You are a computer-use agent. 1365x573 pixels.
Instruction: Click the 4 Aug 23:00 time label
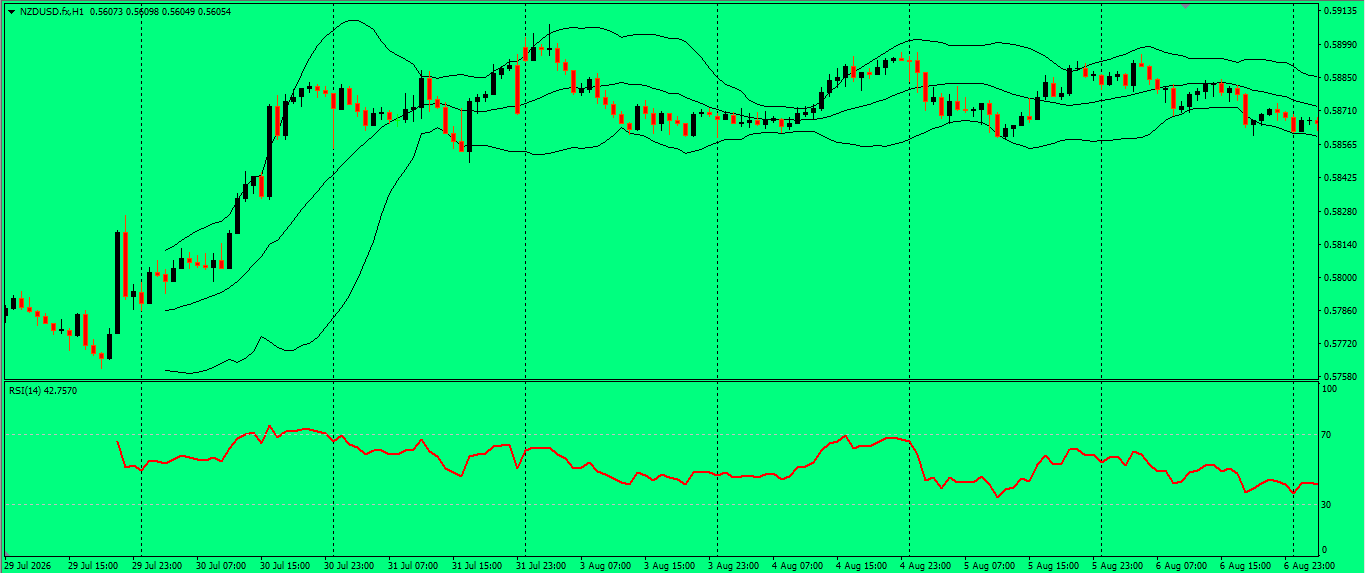pyautogui.click(x=924, y=565)
